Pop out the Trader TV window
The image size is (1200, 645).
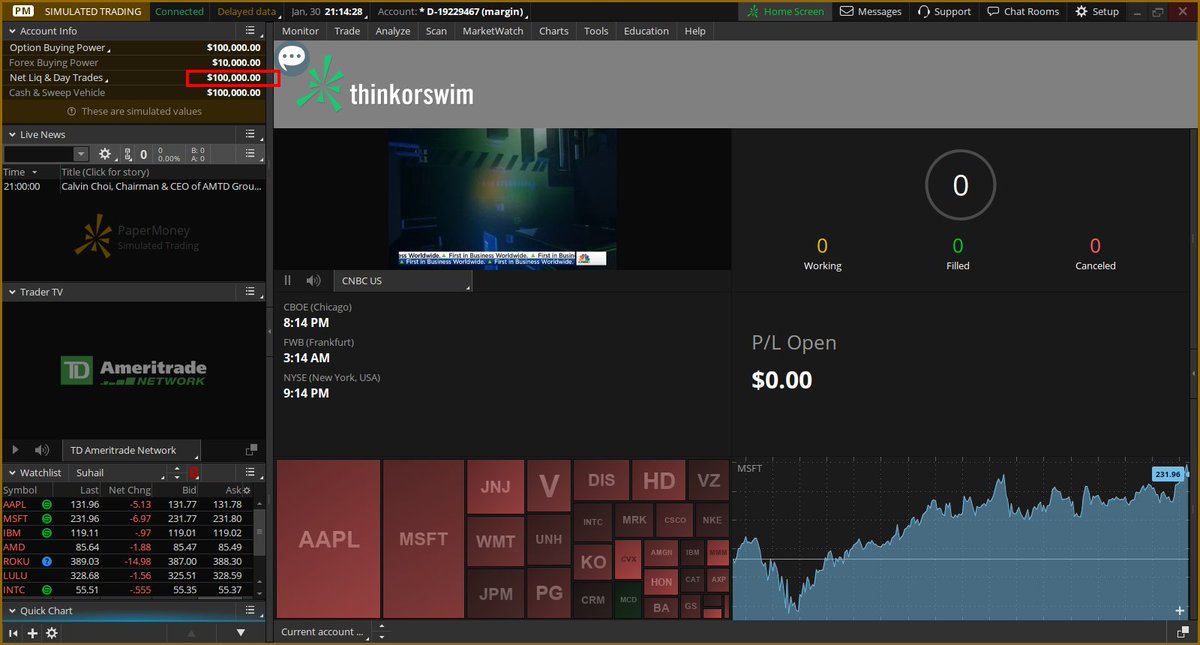coord(251,450)
